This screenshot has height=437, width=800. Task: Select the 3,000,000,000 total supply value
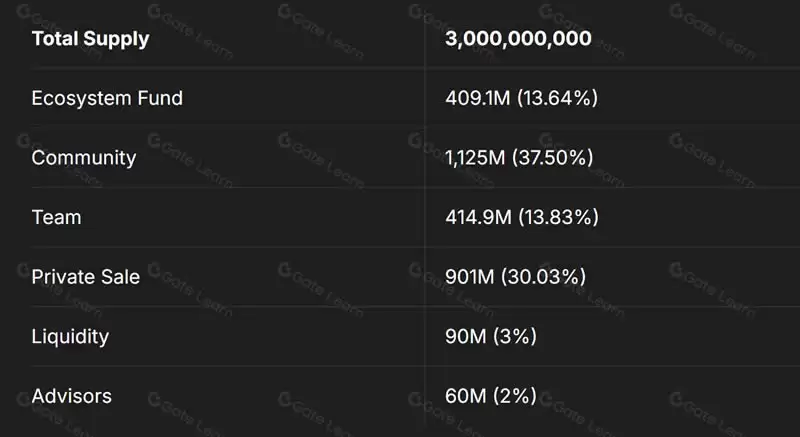click(518, 40)
